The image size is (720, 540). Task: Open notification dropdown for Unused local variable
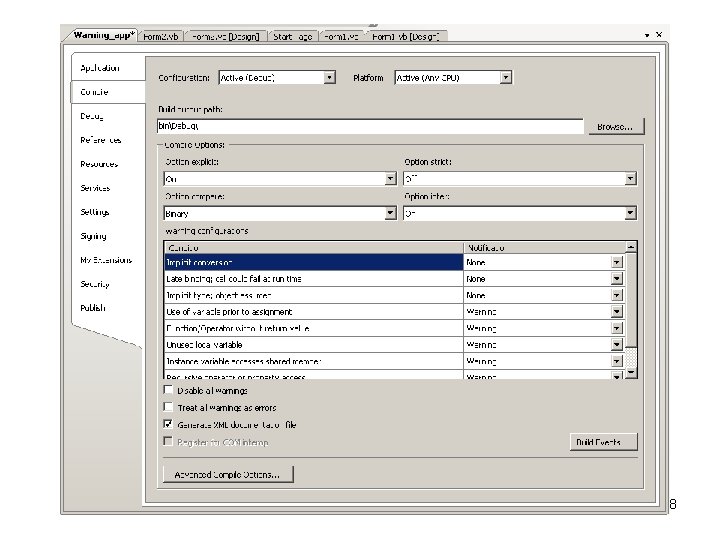(x=617, y=345)
